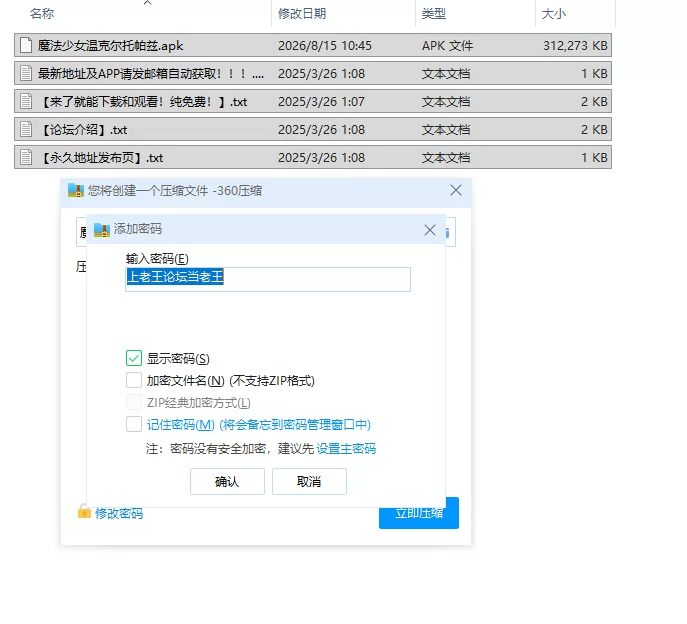Sort by the 修改日期 column header

point(302,14)
